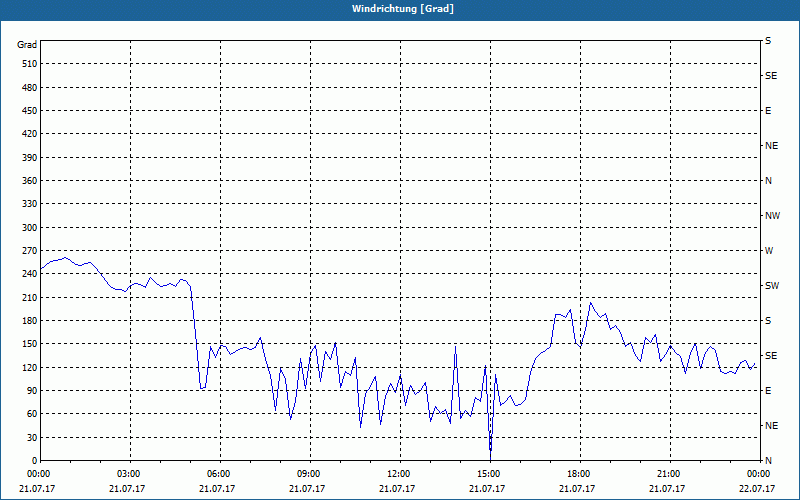The width and height of the screenshot is (800, 500).
Task: Click the 360 y-axis tick label
Action: tap(30, 181)
